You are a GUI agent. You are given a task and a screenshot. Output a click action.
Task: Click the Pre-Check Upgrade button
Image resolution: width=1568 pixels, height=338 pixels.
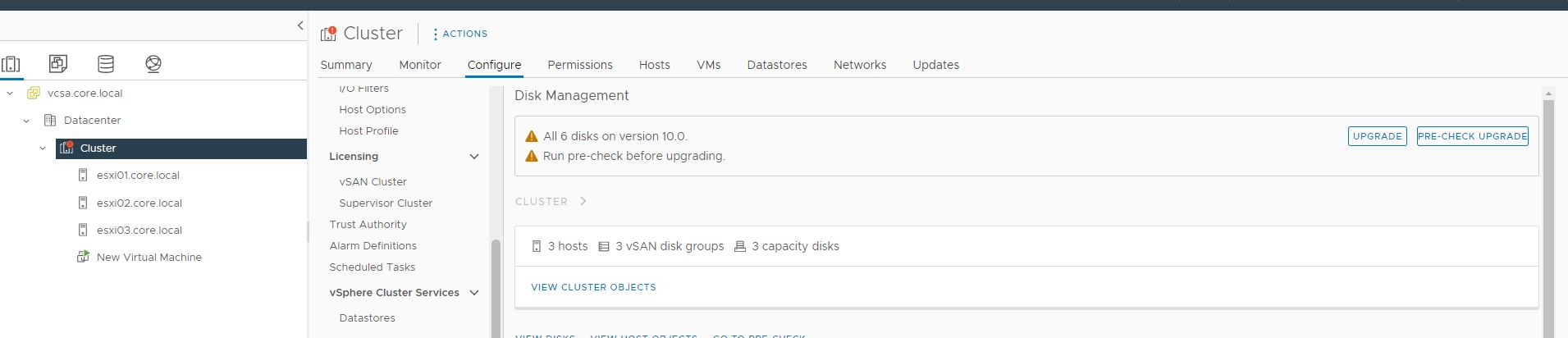pyautogui.click(x=1473, y=136)
